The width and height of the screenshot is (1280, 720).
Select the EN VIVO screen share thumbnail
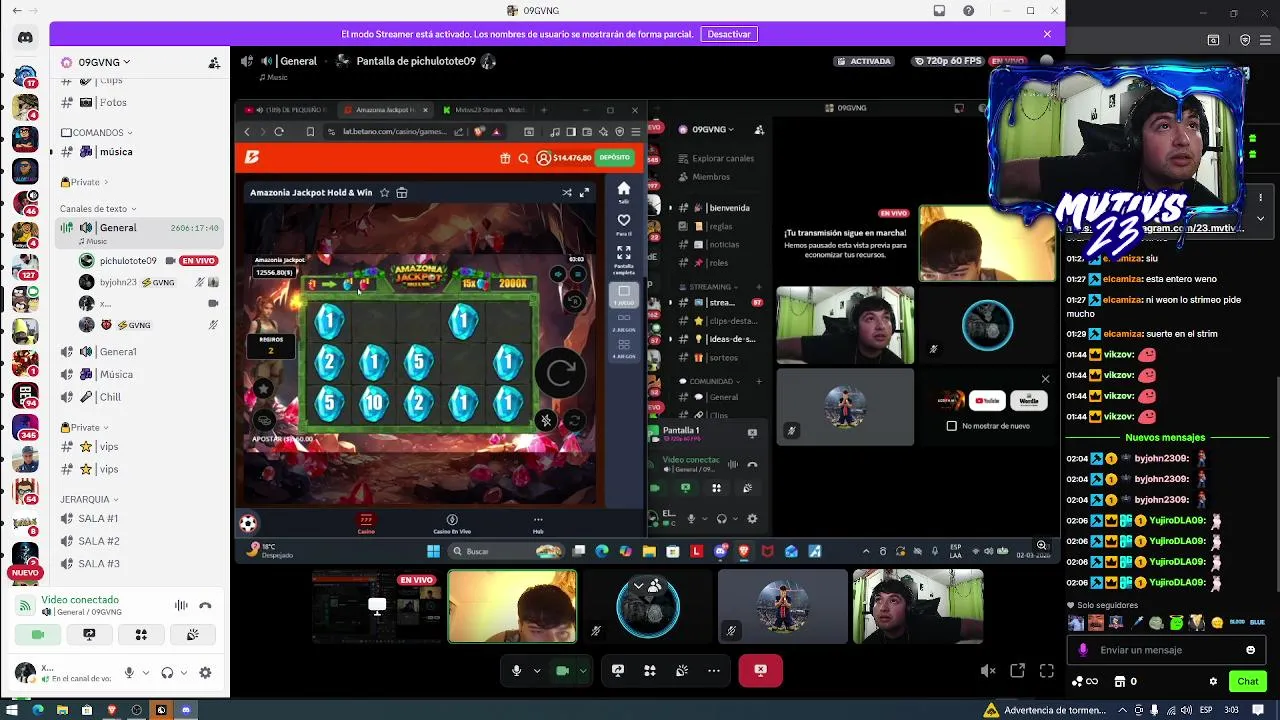click(377, 607)
